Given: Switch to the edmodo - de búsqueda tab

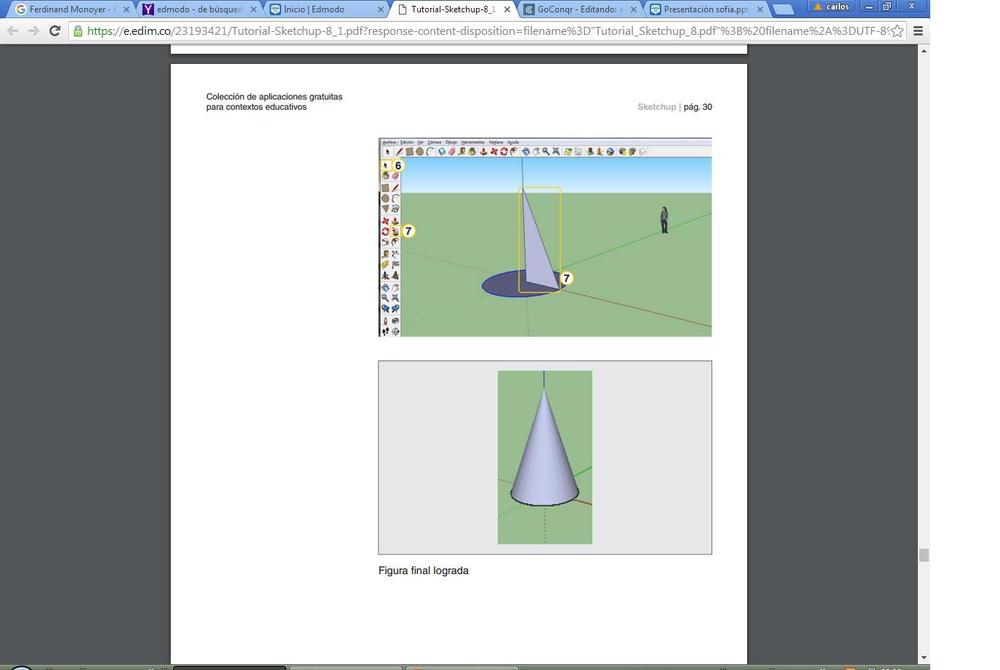Looking at the screenshot, I should coord(195,9).
